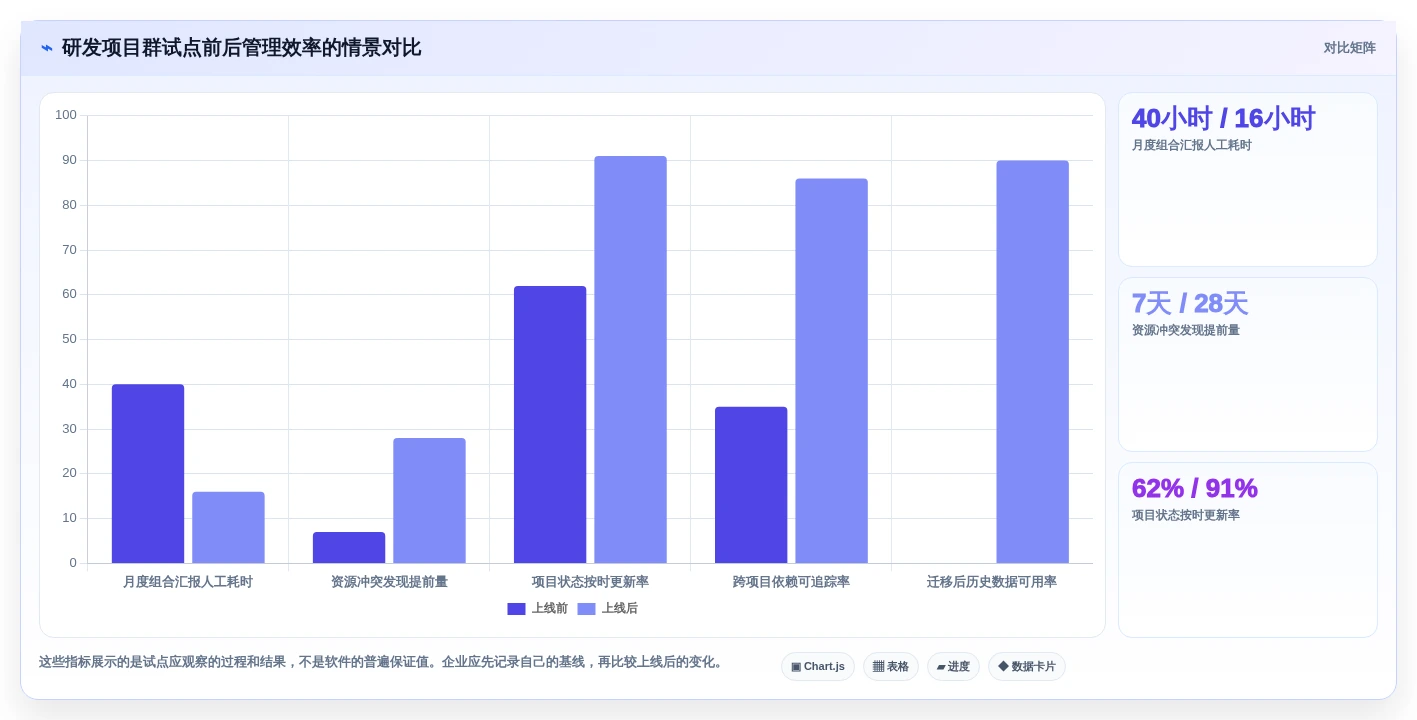Select the 上线后 bar for 跨项目依赖可追踪率

(x=831, y=371)
